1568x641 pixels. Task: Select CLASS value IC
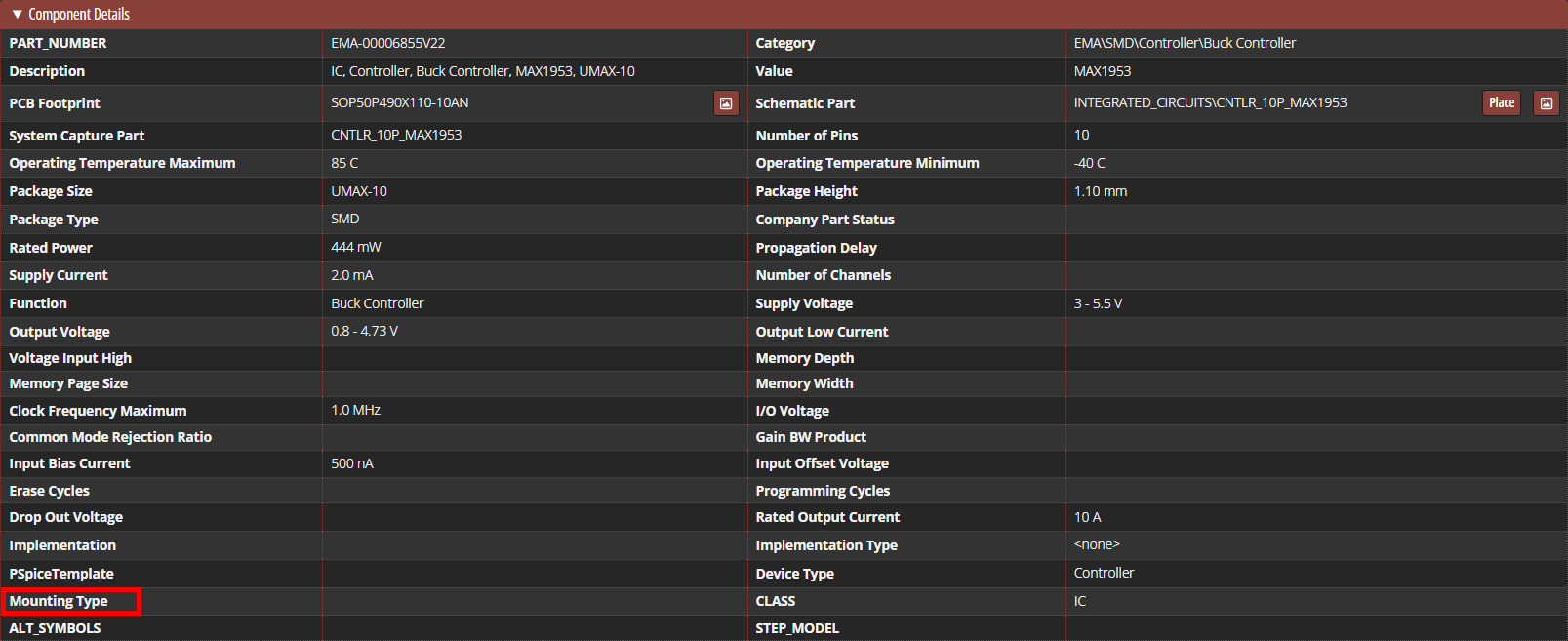point(1079,601)
